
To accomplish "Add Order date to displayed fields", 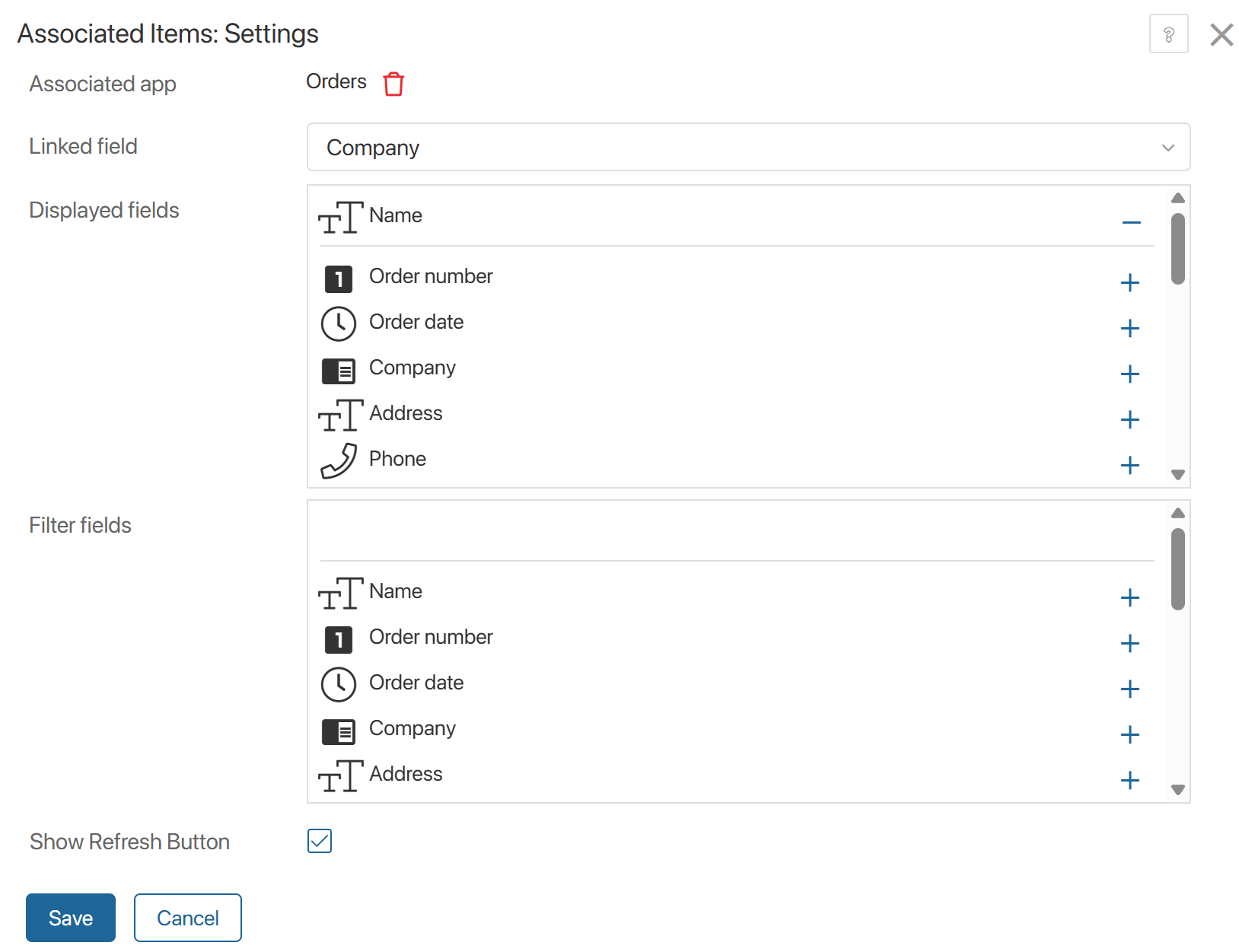I will (x=1130, y=329).
